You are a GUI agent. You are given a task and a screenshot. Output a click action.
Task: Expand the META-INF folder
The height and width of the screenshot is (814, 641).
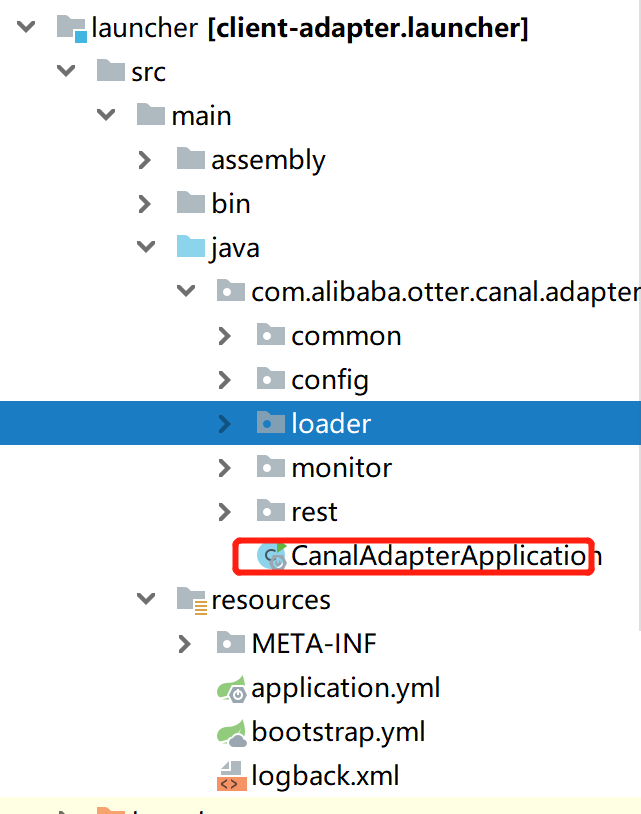click(x=184, y=643)
